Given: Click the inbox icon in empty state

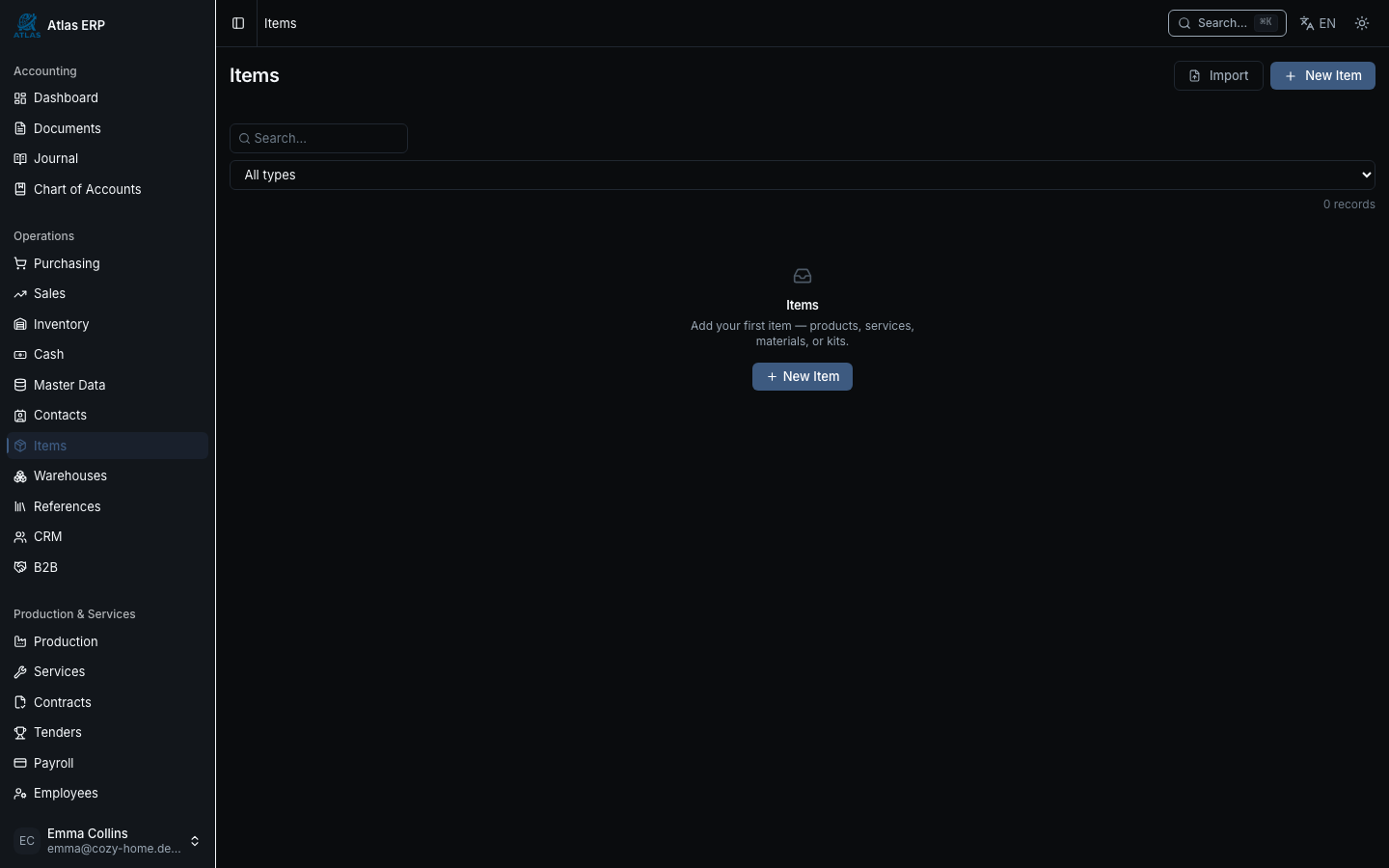Looking at the screenshot, I should click(x=803, y=276).
